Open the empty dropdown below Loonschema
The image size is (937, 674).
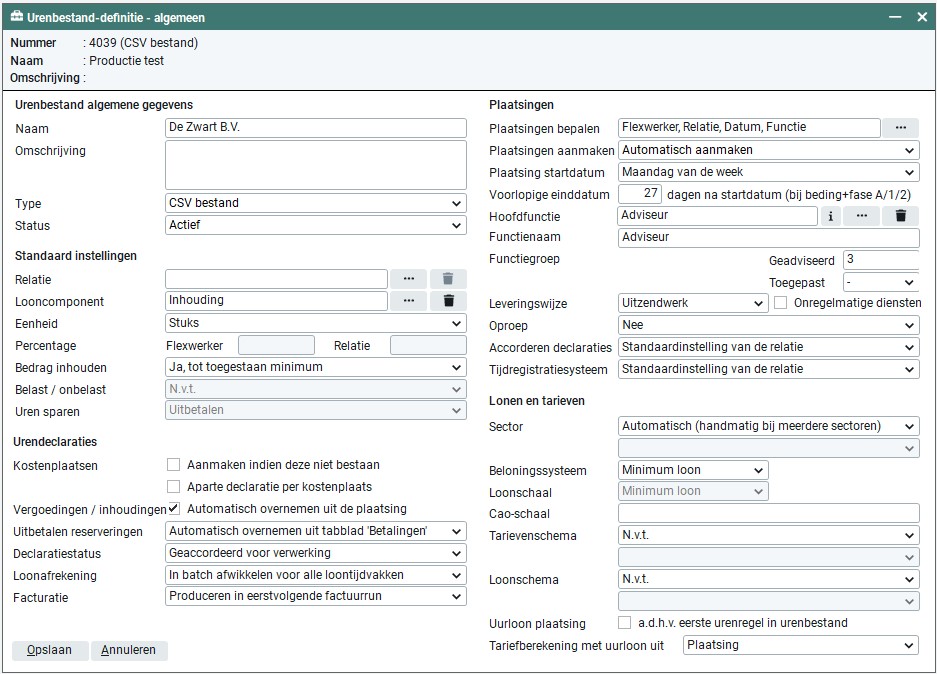(x=768, y=601)
